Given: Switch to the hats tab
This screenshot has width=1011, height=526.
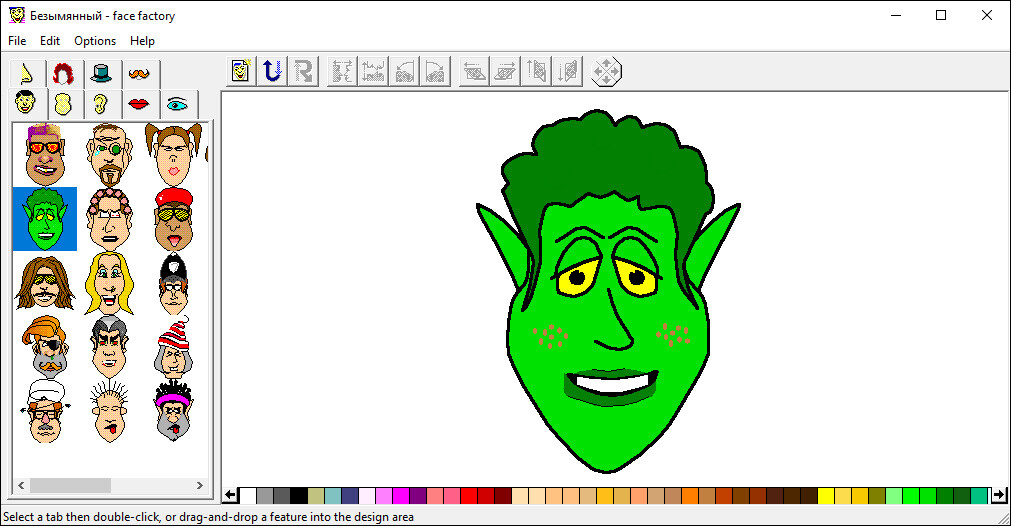Looking at the screenshot, I should [x=101, y=74].
